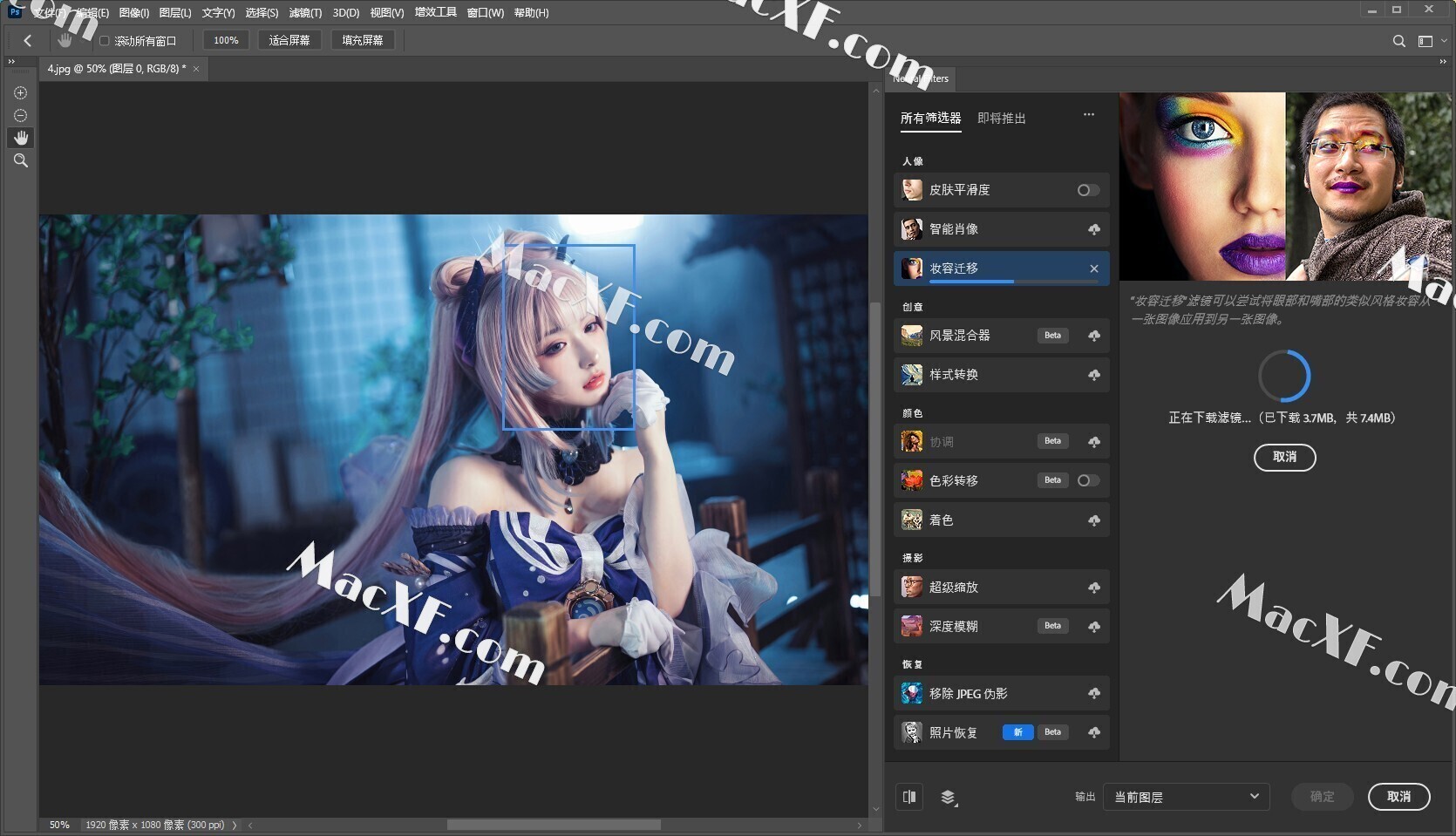The image size is (1456, 836).
Task: Click the layers stack icon at panel bottom
Action: 948,797
